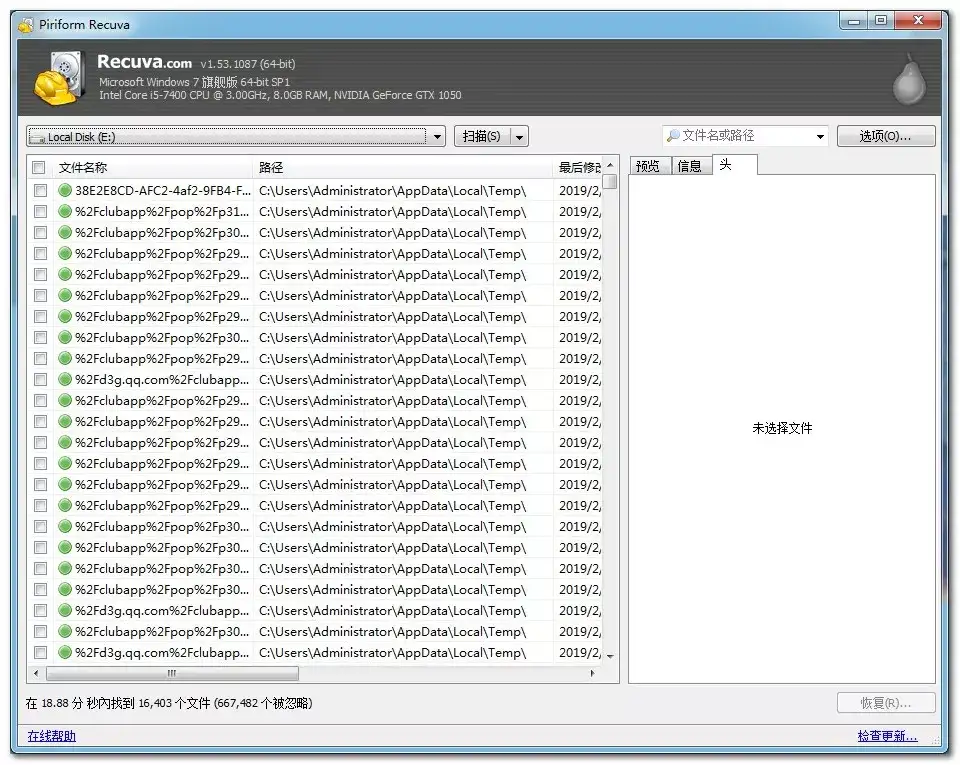Screen dimensions: 960x765
Task: Click the v1.53.1087 (64-bit) version text
Action: pyautogui.click(x=248, y=64)
